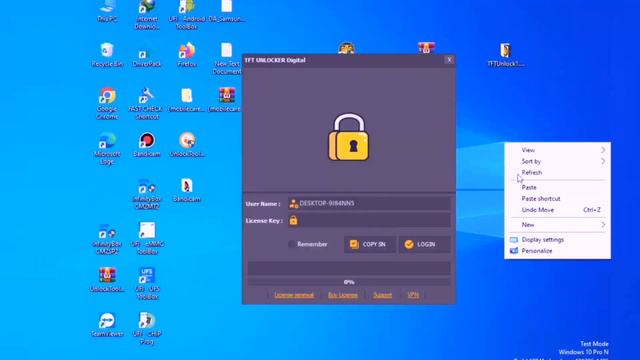Click the 0% progress bar

[349, 282]
